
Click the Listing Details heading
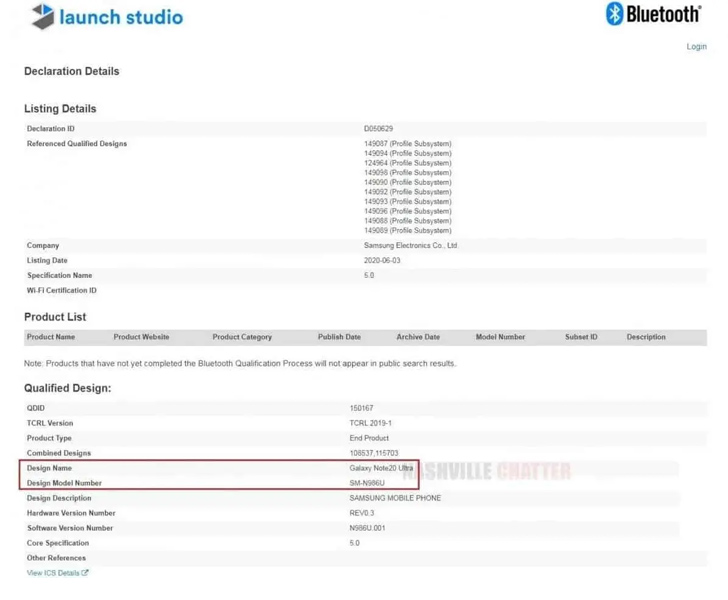point(60,109)
